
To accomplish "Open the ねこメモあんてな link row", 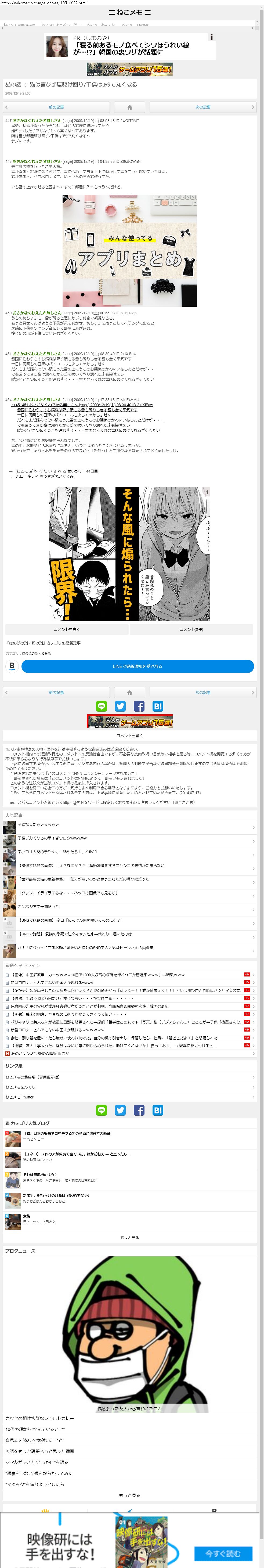I will 129,1087.
